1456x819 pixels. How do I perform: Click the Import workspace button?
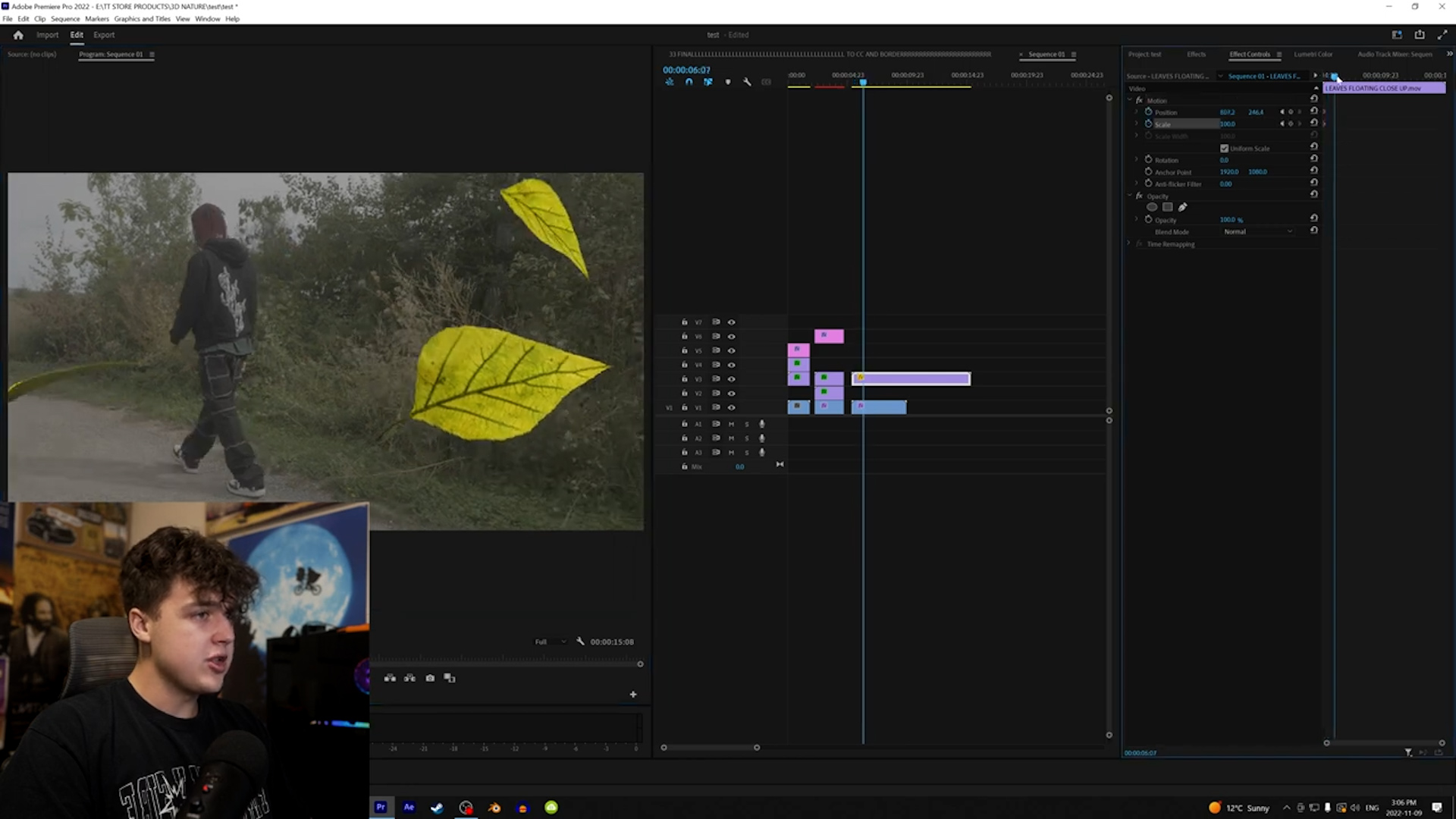[x=47, y=35]
